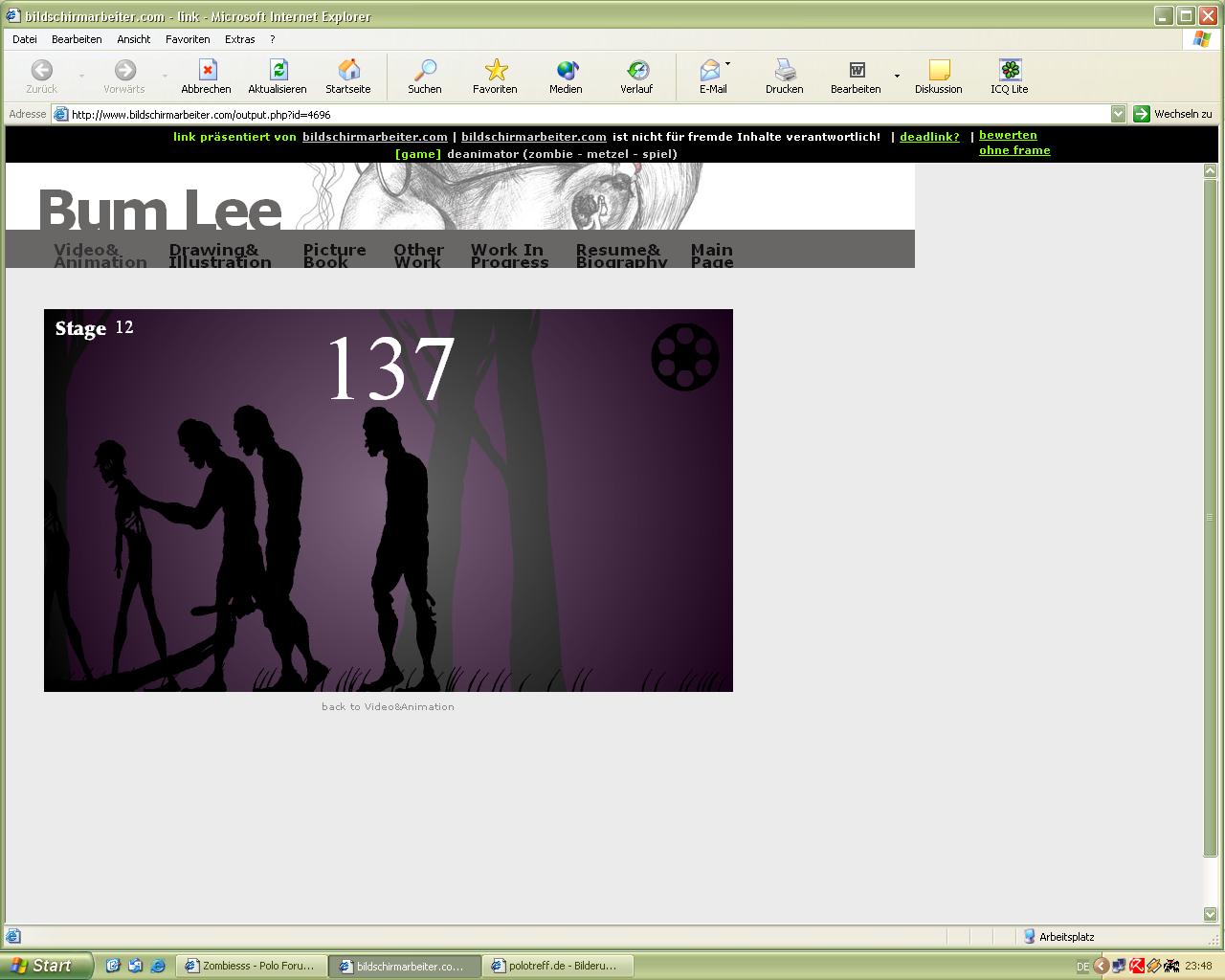Open Work In Progress nav item
The height and width of the screenshot is (980, 1225).
coord(509,256)
